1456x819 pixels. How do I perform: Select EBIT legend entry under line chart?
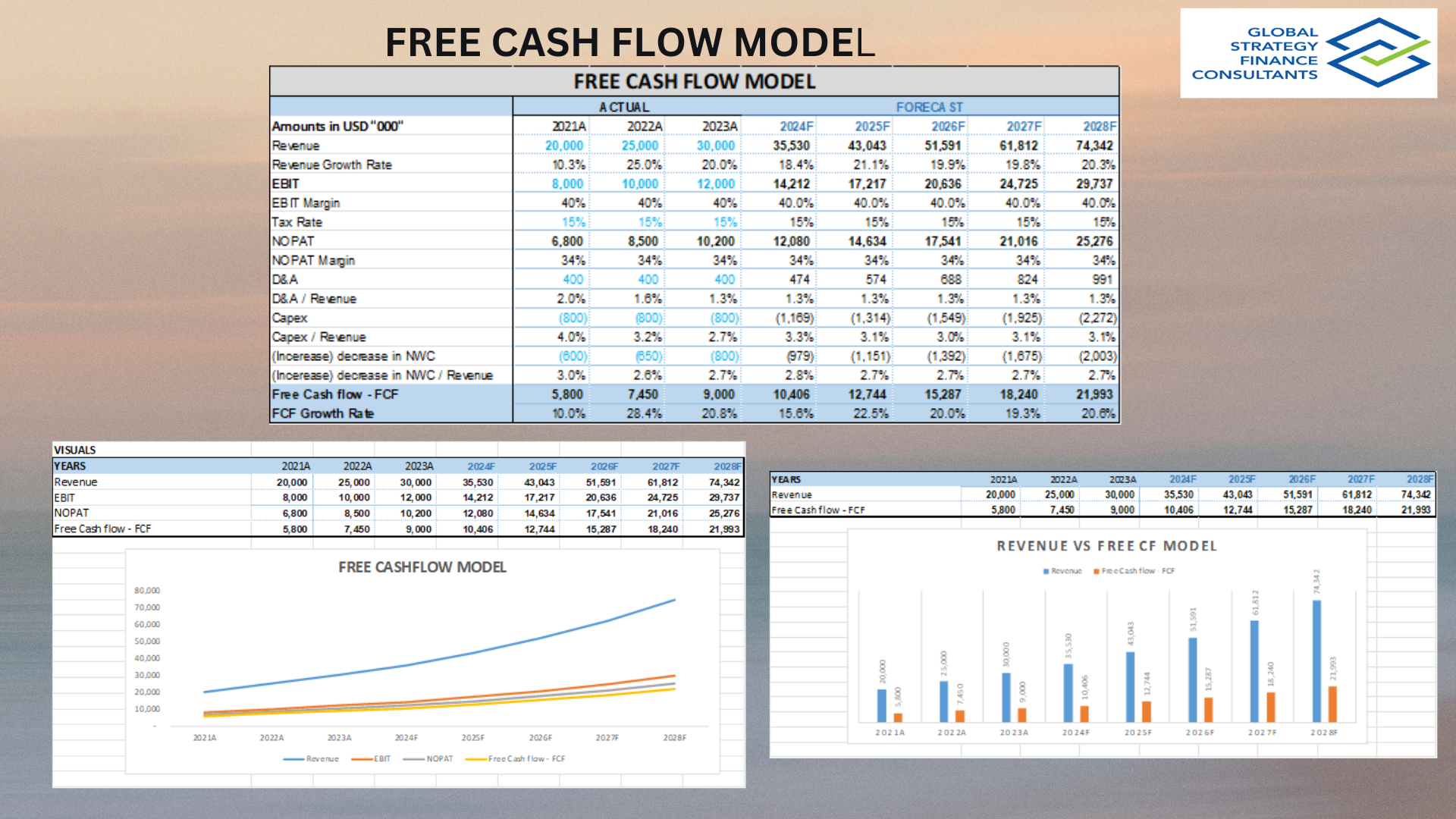point(372,758)
